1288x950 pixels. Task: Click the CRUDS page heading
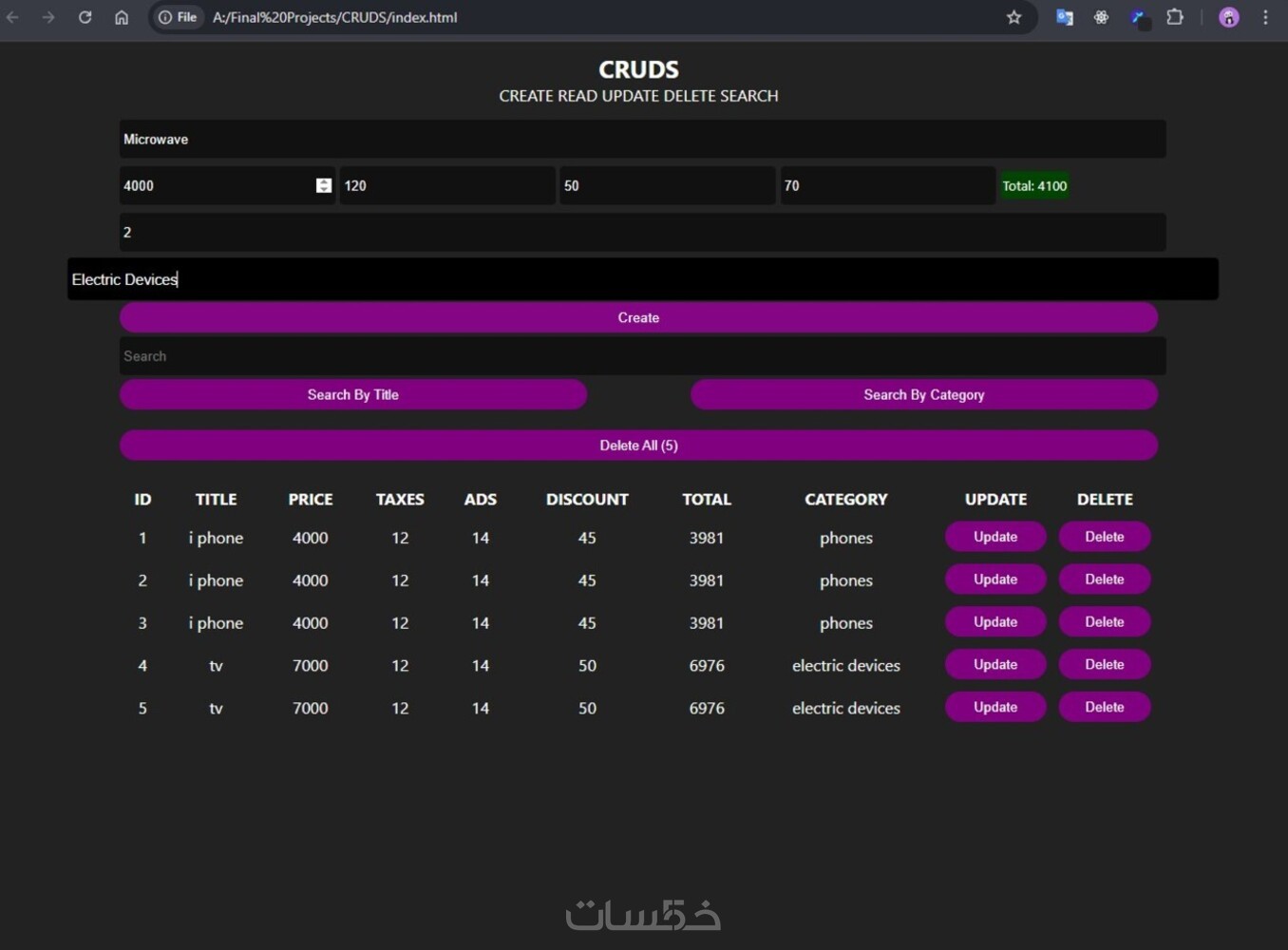[638, 69]
